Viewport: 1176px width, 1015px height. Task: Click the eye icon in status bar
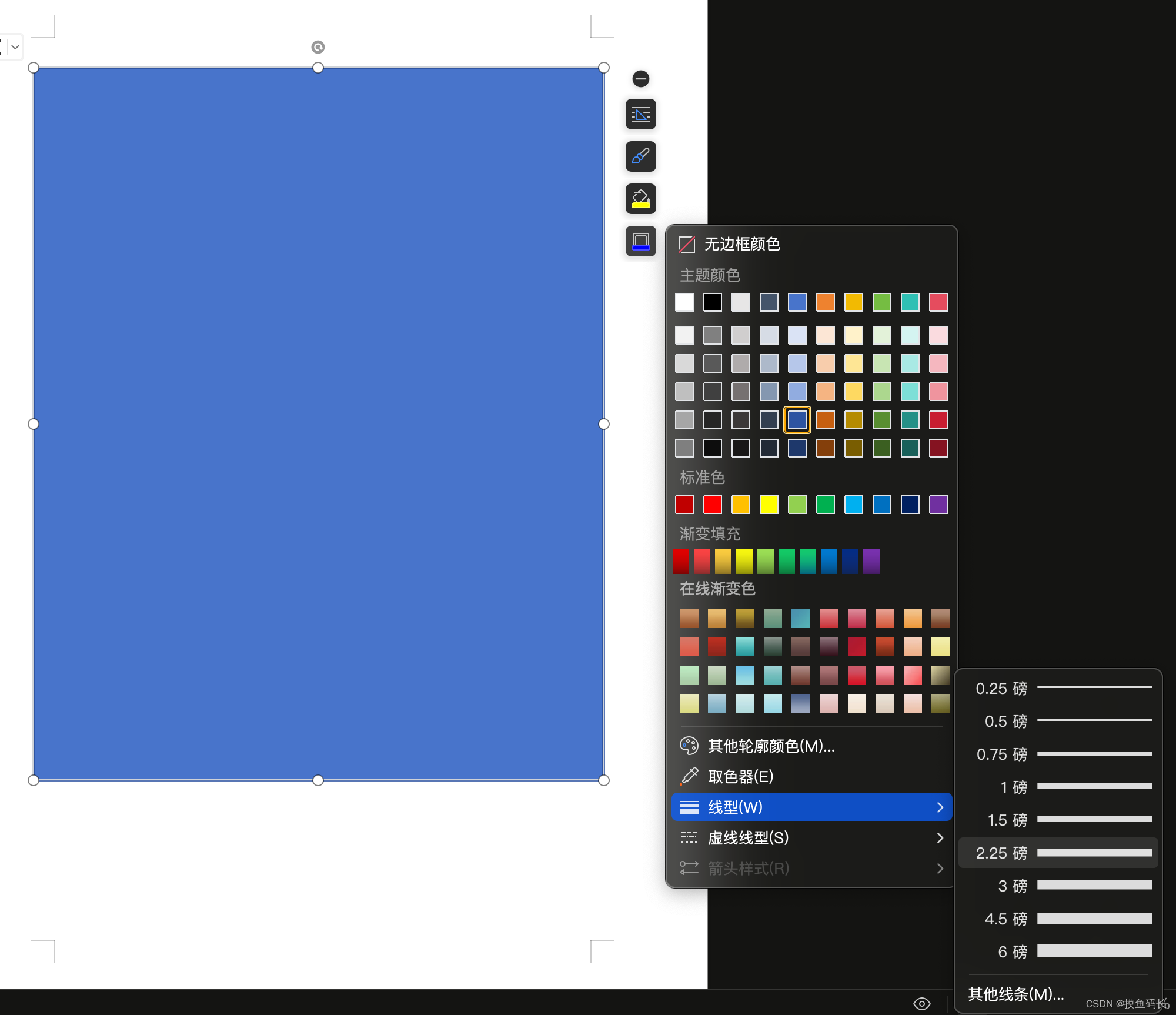pyautogui.click(x=921, y=1003)
